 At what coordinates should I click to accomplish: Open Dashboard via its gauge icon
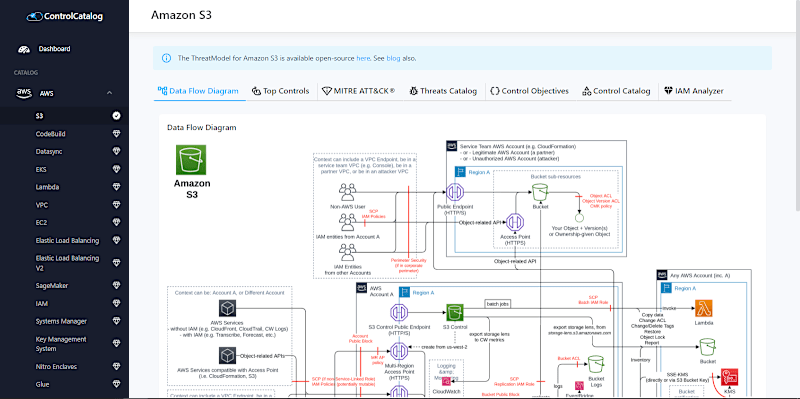[x=24, y=49]
